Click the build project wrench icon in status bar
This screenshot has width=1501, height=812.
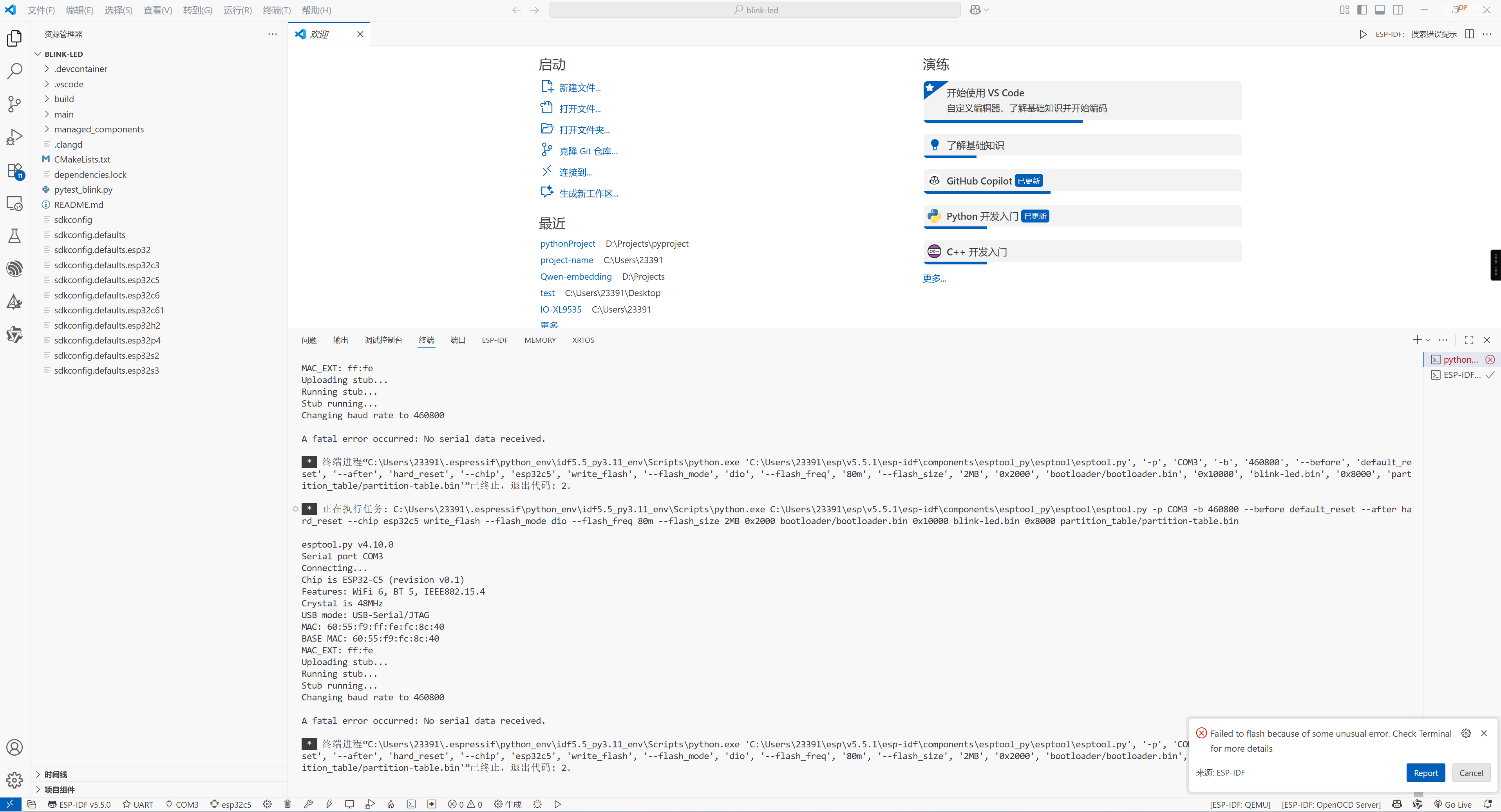tap(308, 804)
